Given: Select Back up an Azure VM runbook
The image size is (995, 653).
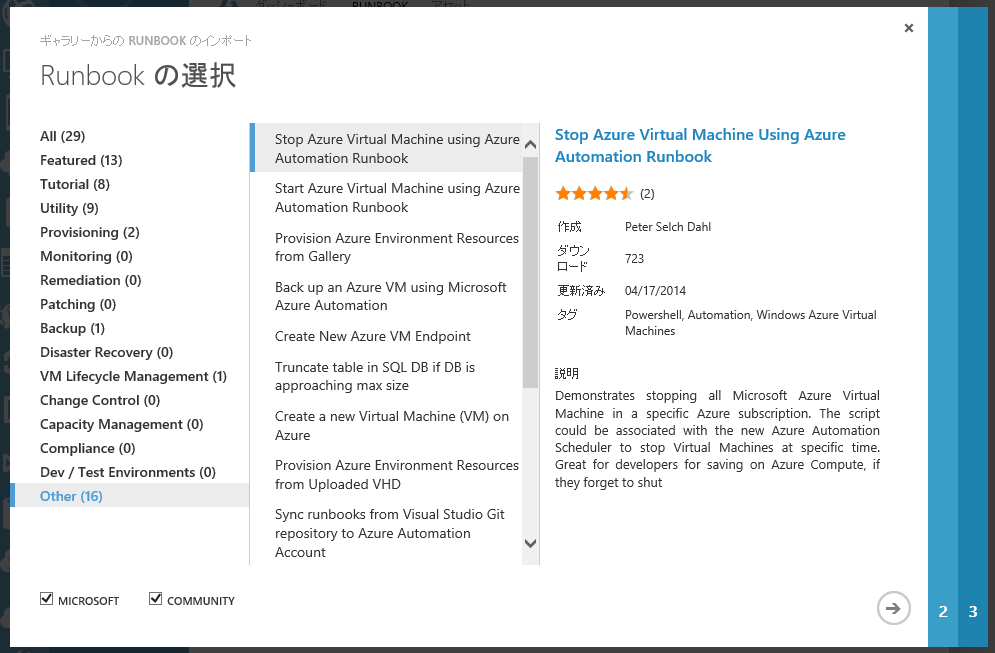Looking at the screenshot, I should pos(391,296).
